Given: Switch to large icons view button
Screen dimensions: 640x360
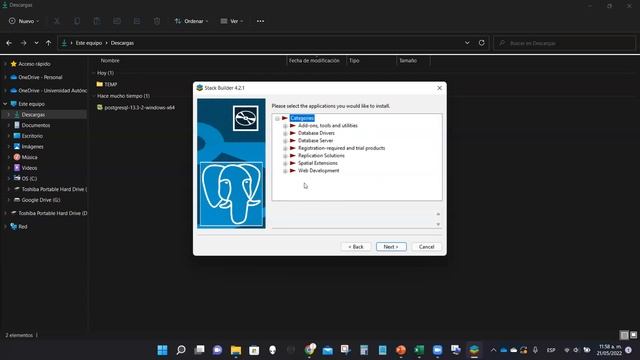Looking at the screenshot, I should 633,335.
